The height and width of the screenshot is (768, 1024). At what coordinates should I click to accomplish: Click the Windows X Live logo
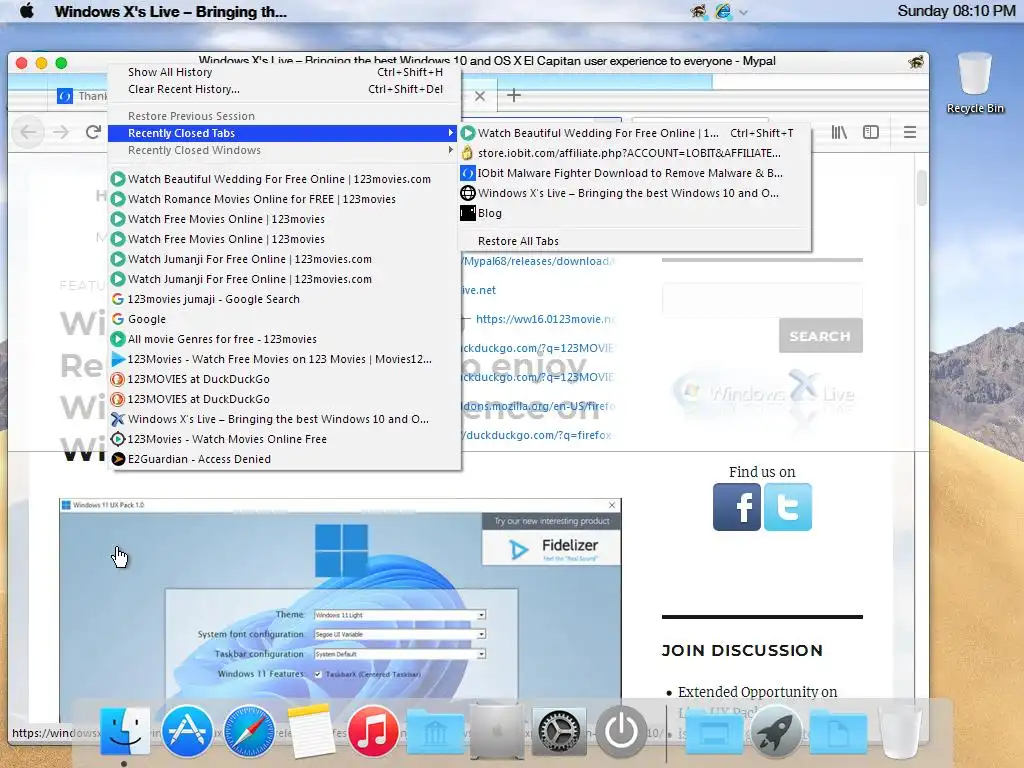[762, 394]
